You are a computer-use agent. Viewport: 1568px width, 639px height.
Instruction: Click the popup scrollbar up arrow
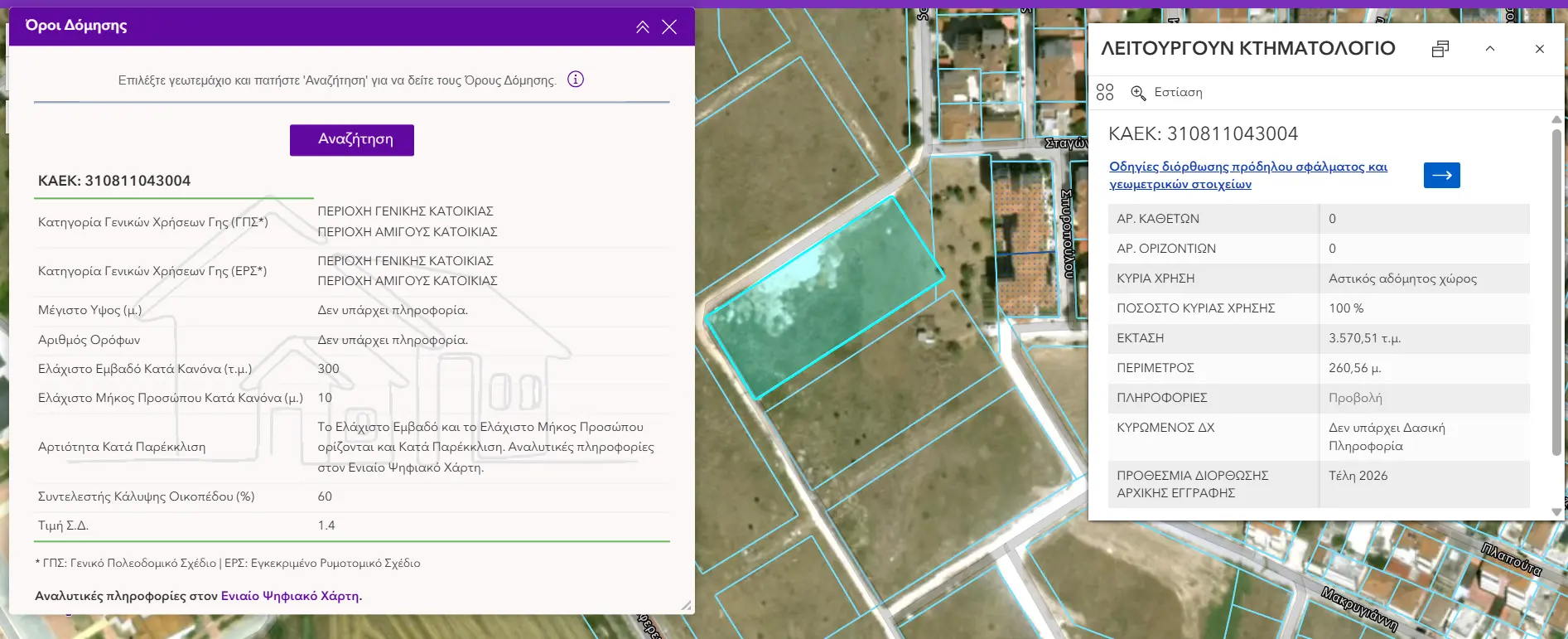coord(1556,119)
